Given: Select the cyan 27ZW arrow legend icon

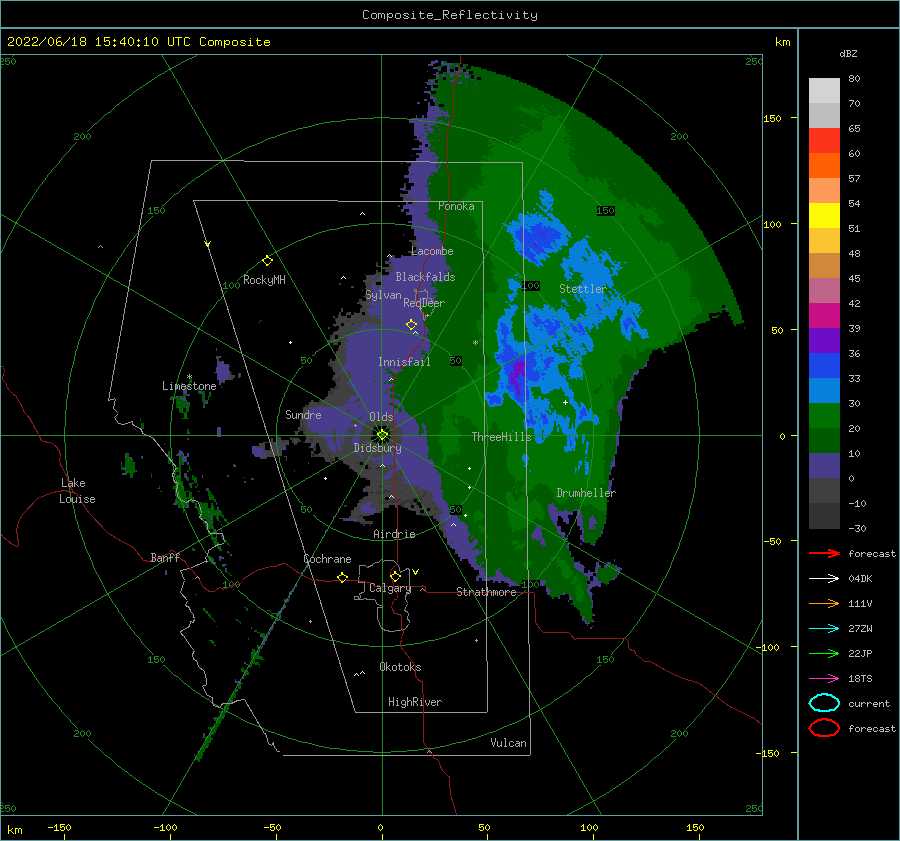Looking at the screenshot, I should (x=824, y=629).
